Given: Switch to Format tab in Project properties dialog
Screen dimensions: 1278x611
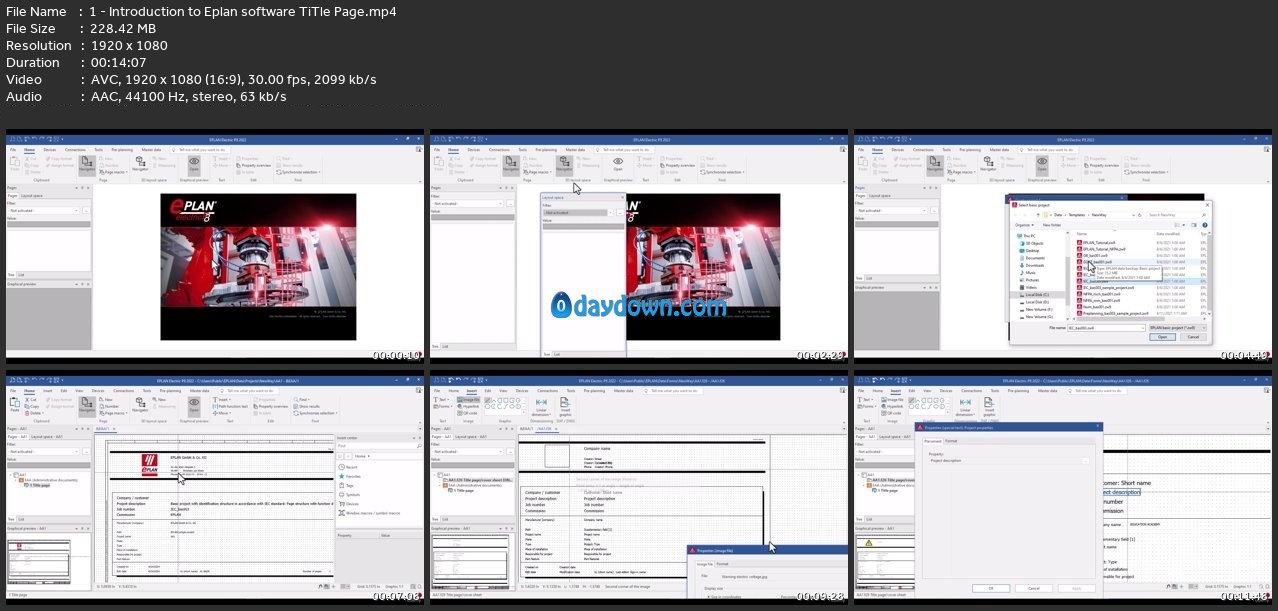Looking at the screenshot, I should point(951,441).
